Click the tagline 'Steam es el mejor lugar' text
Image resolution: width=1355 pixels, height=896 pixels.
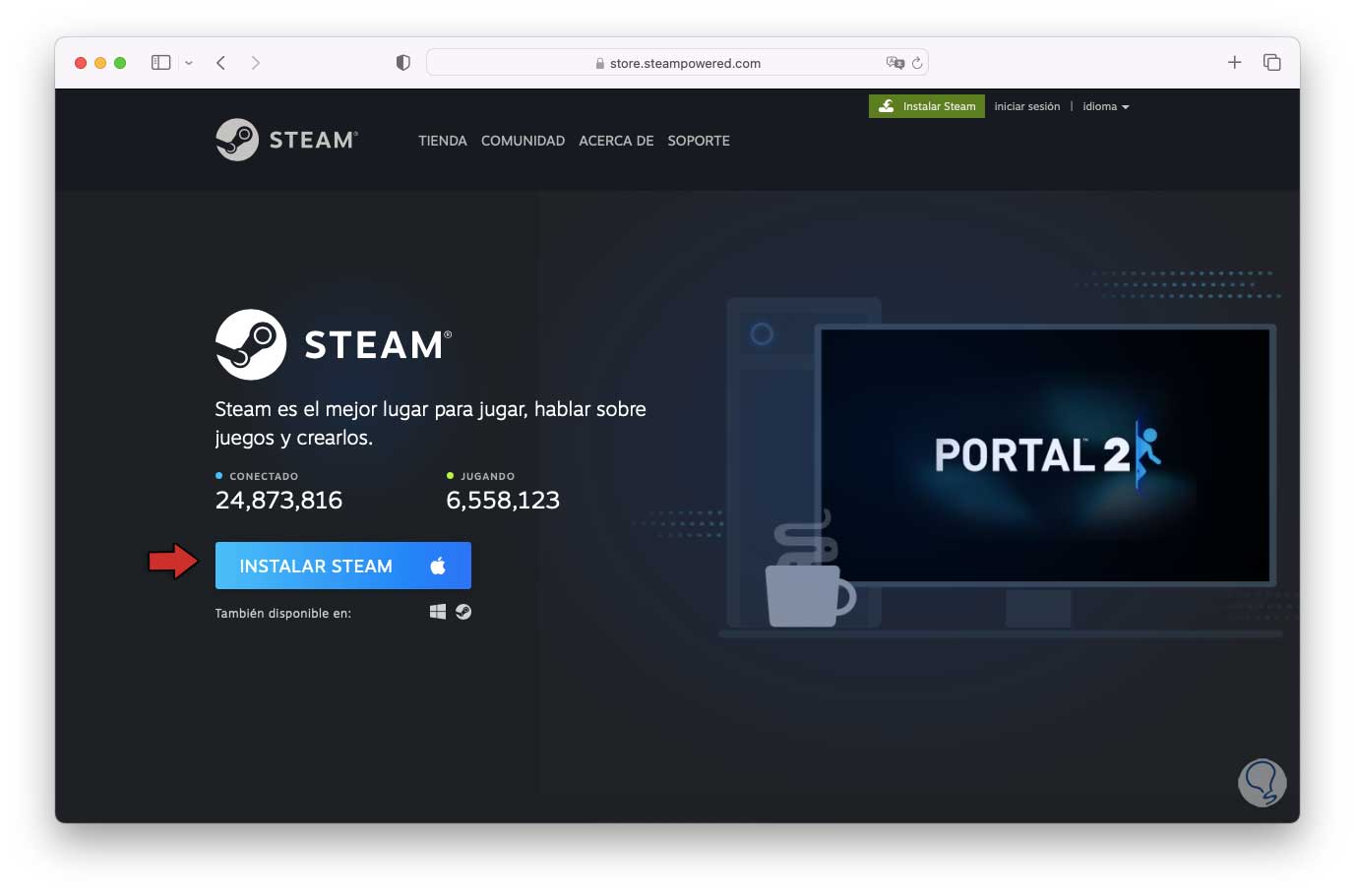point(431,423)
